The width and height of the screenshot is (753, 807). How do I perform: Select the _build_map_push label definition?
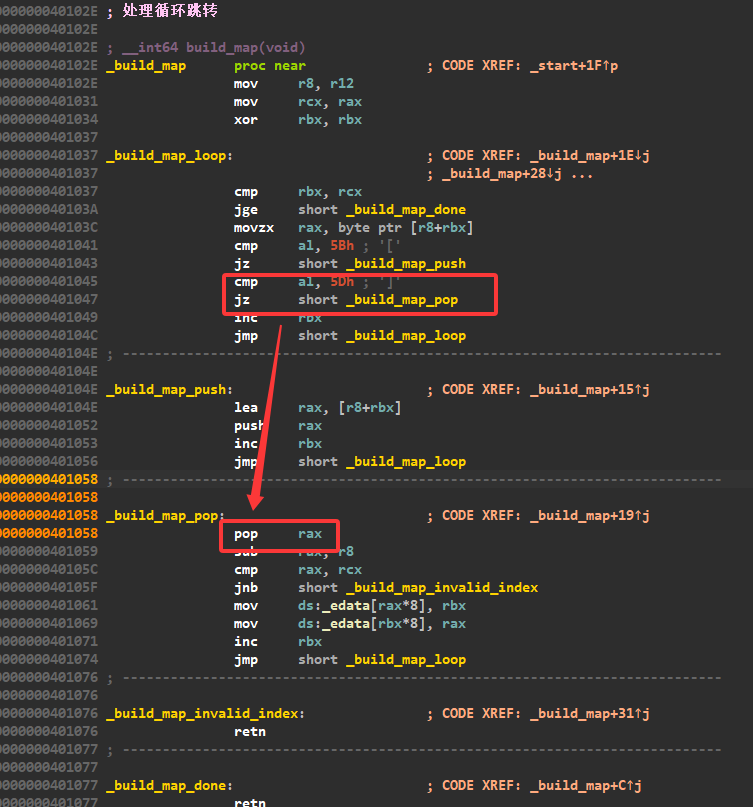click(169, 390)
